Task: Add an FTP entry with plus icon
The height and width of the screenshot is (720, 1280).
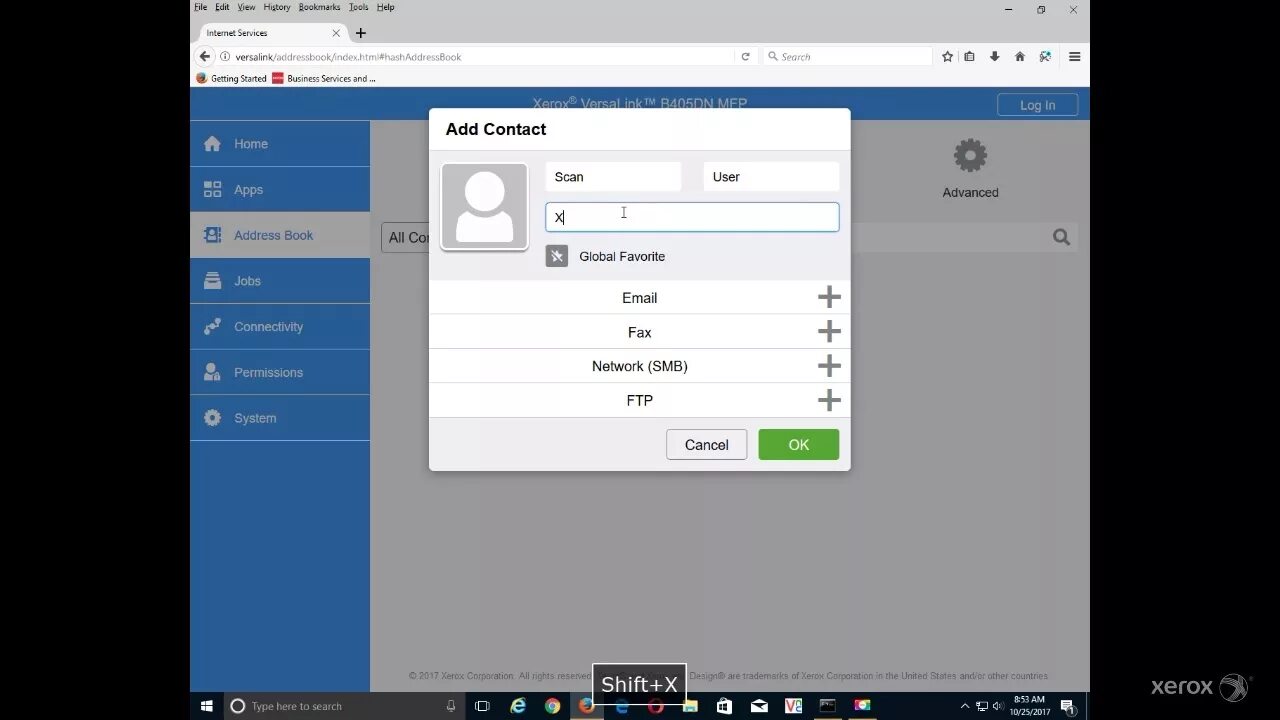Action: pyautogui.click(x=829, y=400)
